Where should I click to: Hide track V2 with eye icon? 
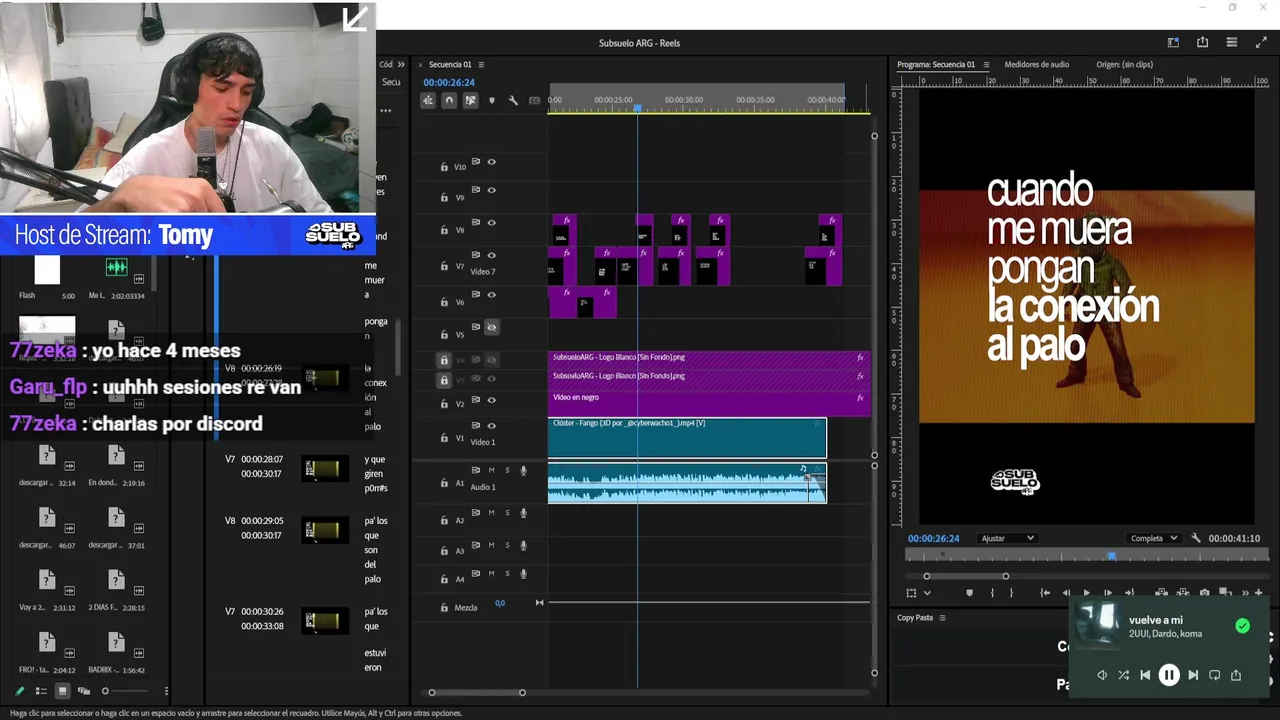(x=491, y=399)
